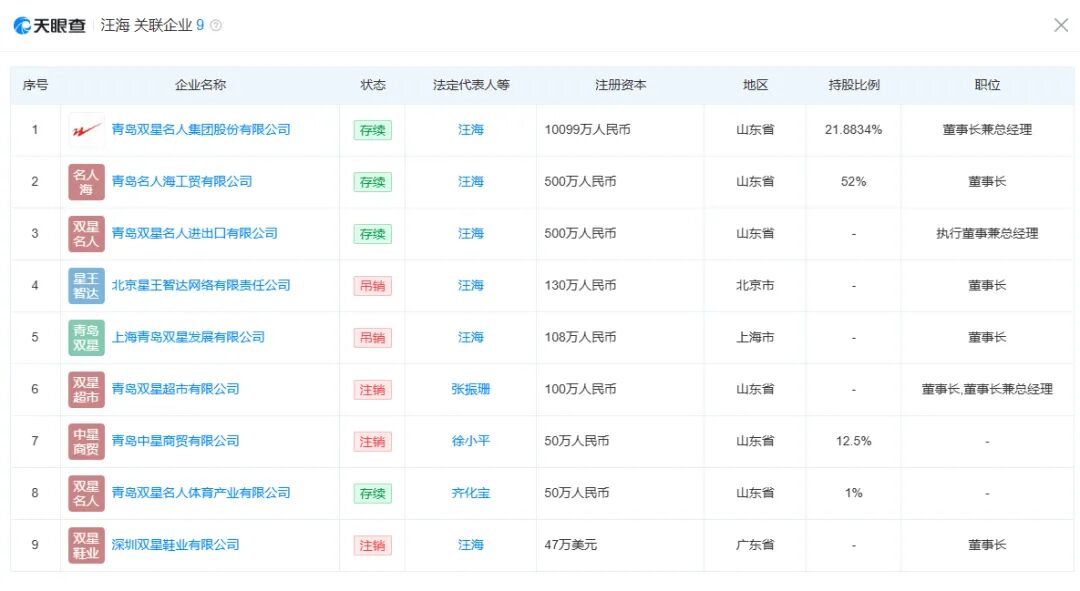
Task: Click the 董事长兼总经理 position cell in row 1
Action: coord(987,129)
